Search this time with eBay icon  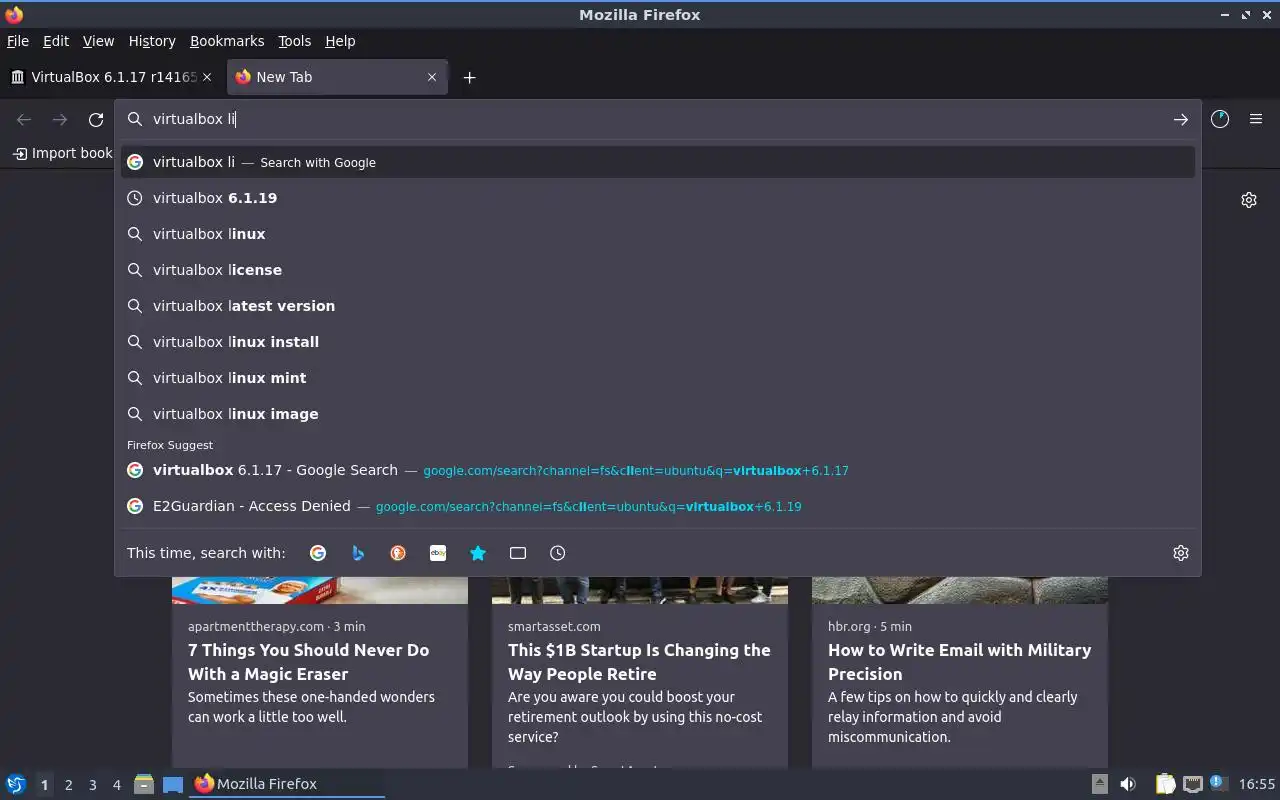438,553
